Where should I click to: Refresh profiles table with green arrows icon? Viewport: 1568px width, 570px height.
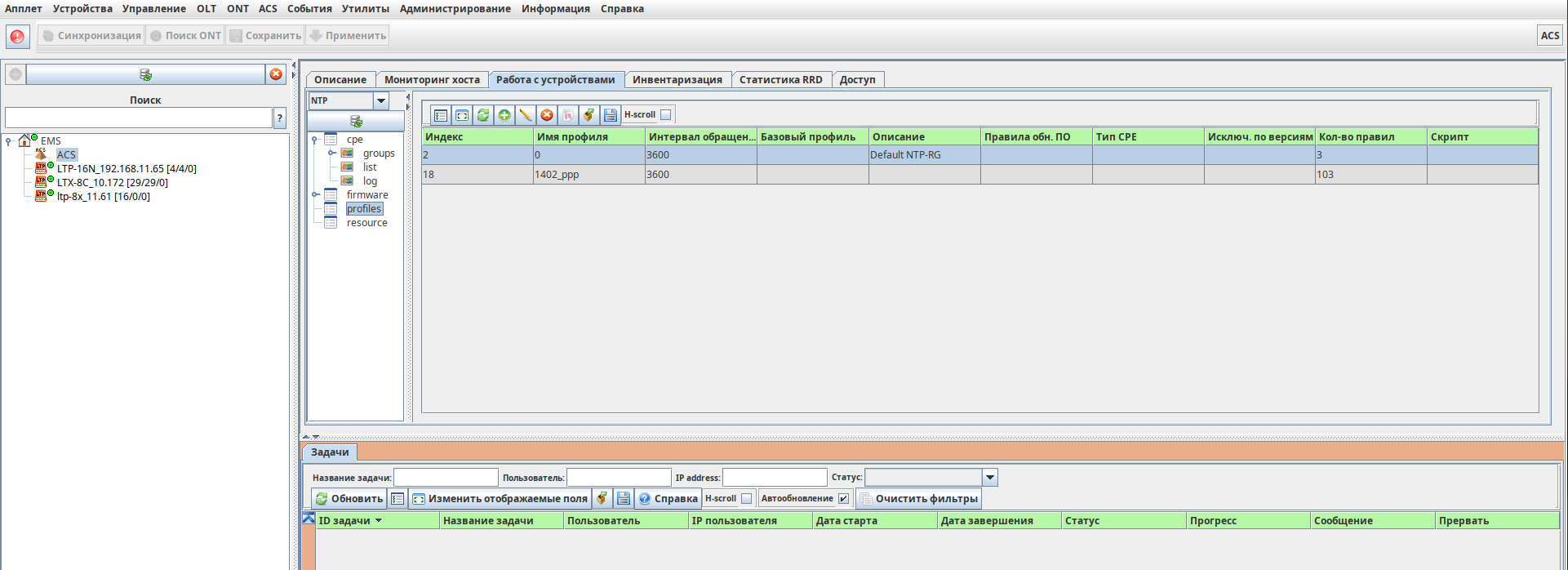click(x=483, y=115)
